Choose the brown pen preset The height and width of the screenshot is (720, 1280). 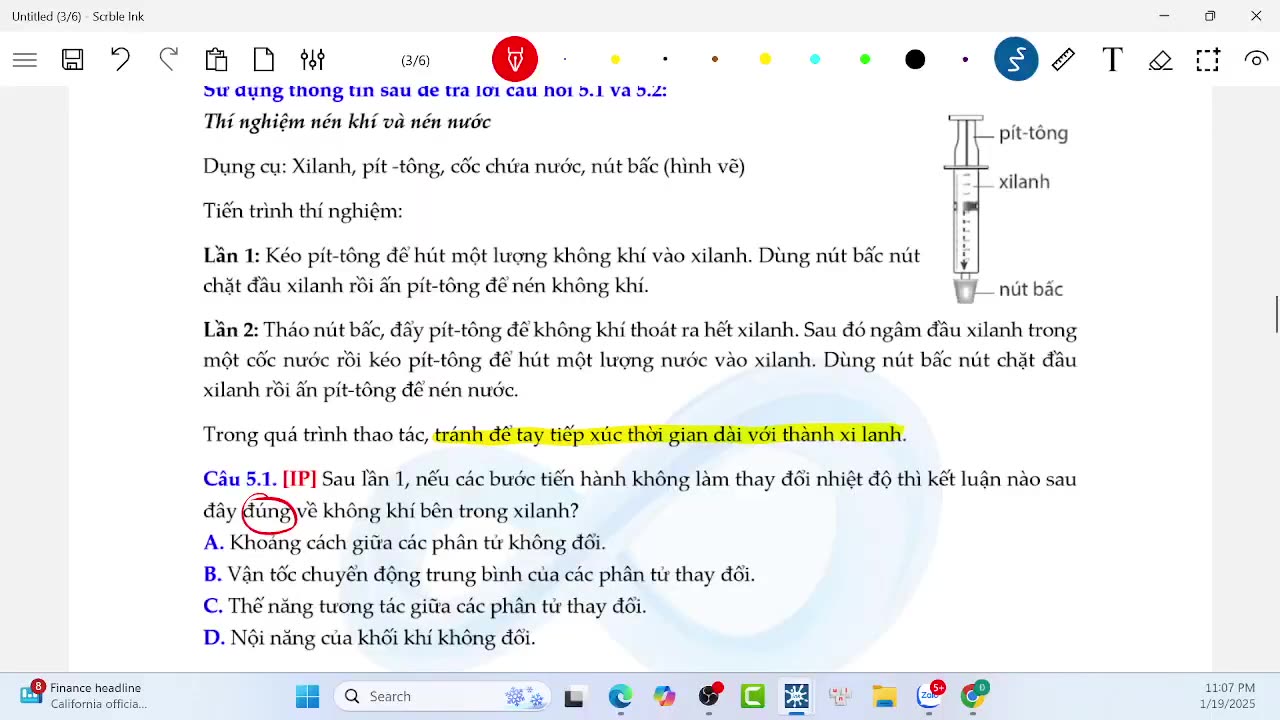click(x=715, y=60)
